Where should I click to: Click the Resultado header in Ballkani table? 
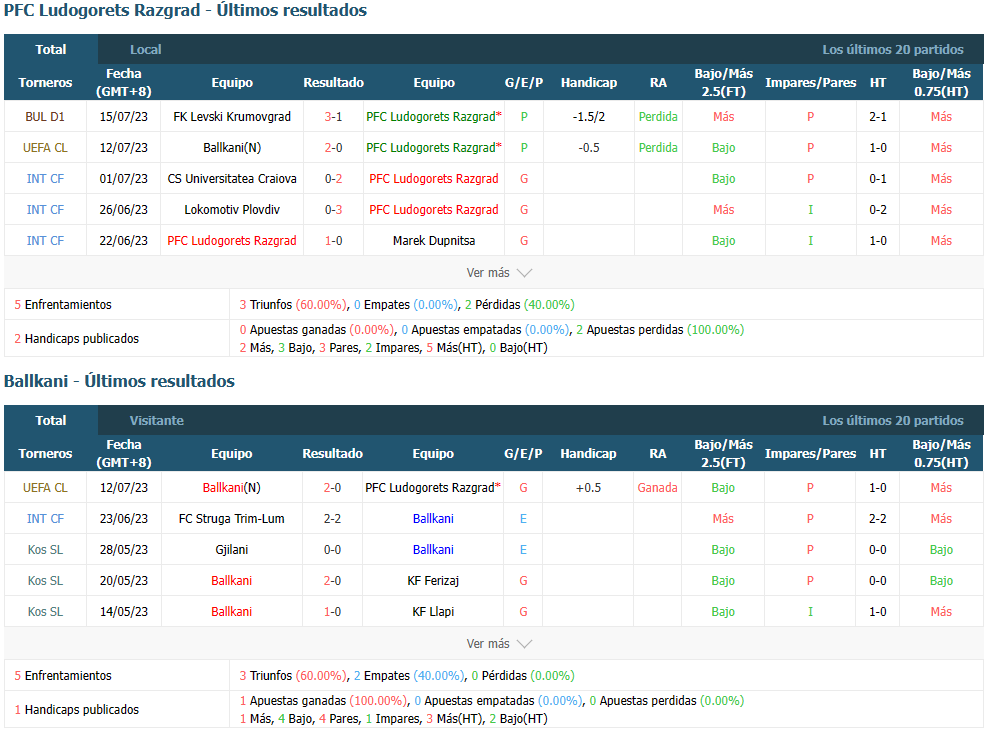[332, 454]
